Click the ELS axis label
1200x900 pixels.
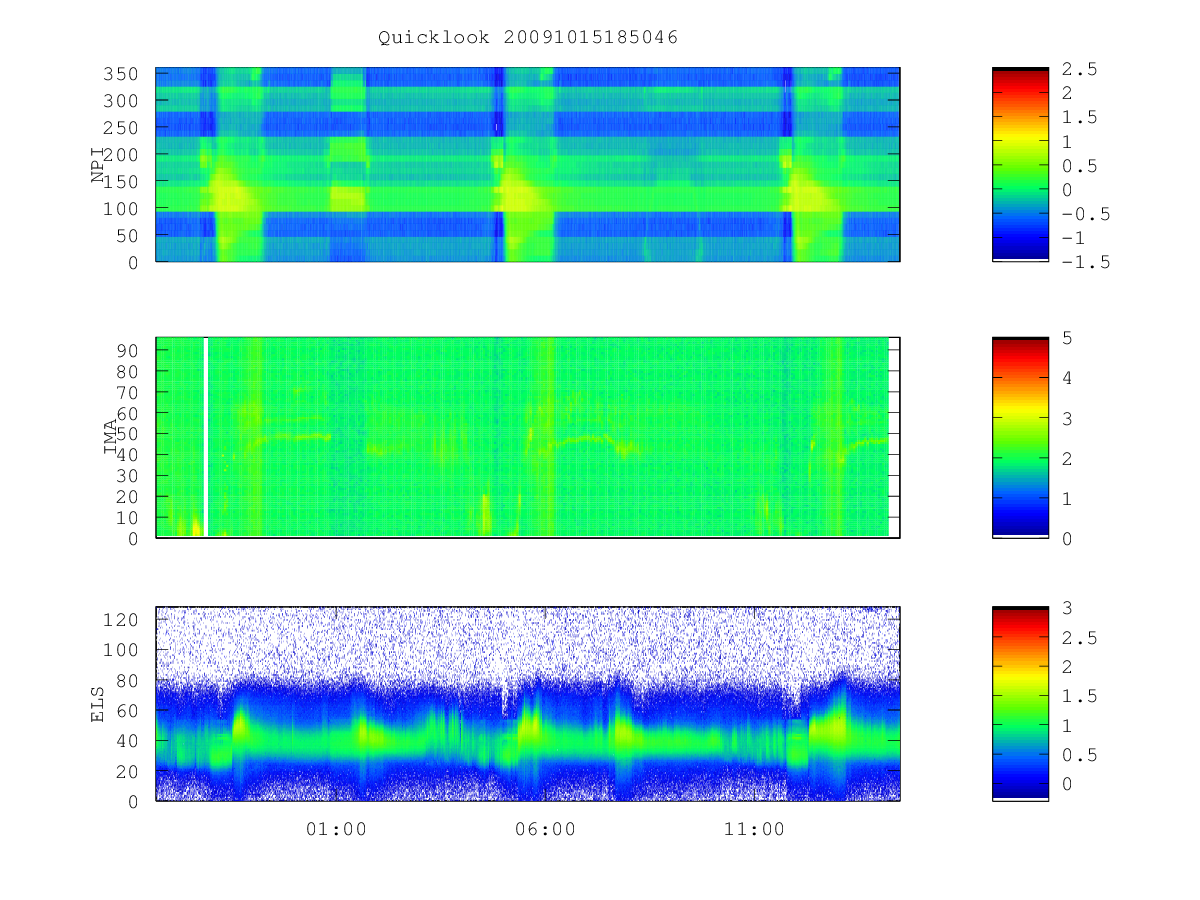pyautogui.click(x=99, y=703)
